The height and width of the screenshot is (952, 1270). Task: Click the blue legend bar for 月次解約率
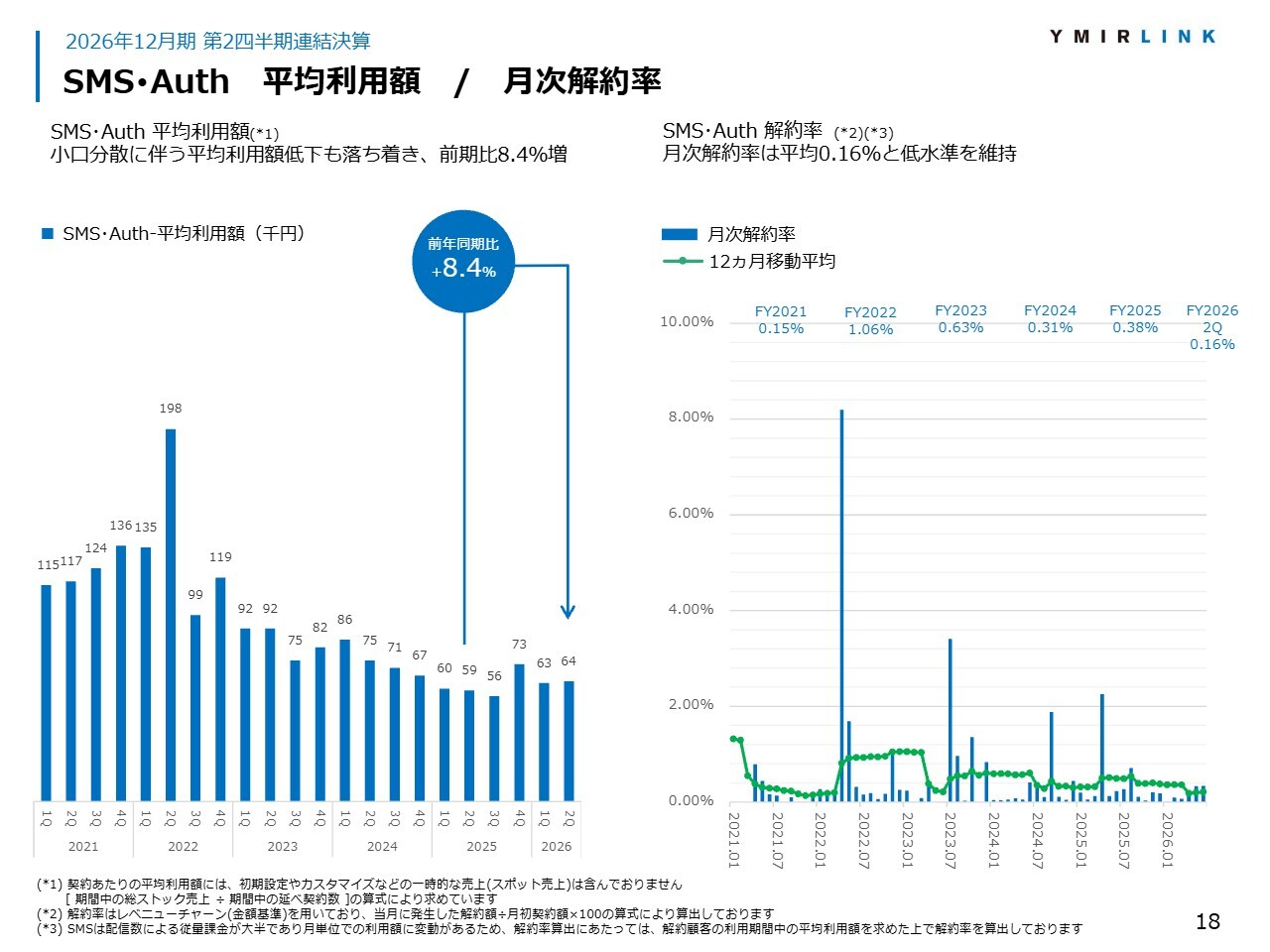[x=680, y=235]
